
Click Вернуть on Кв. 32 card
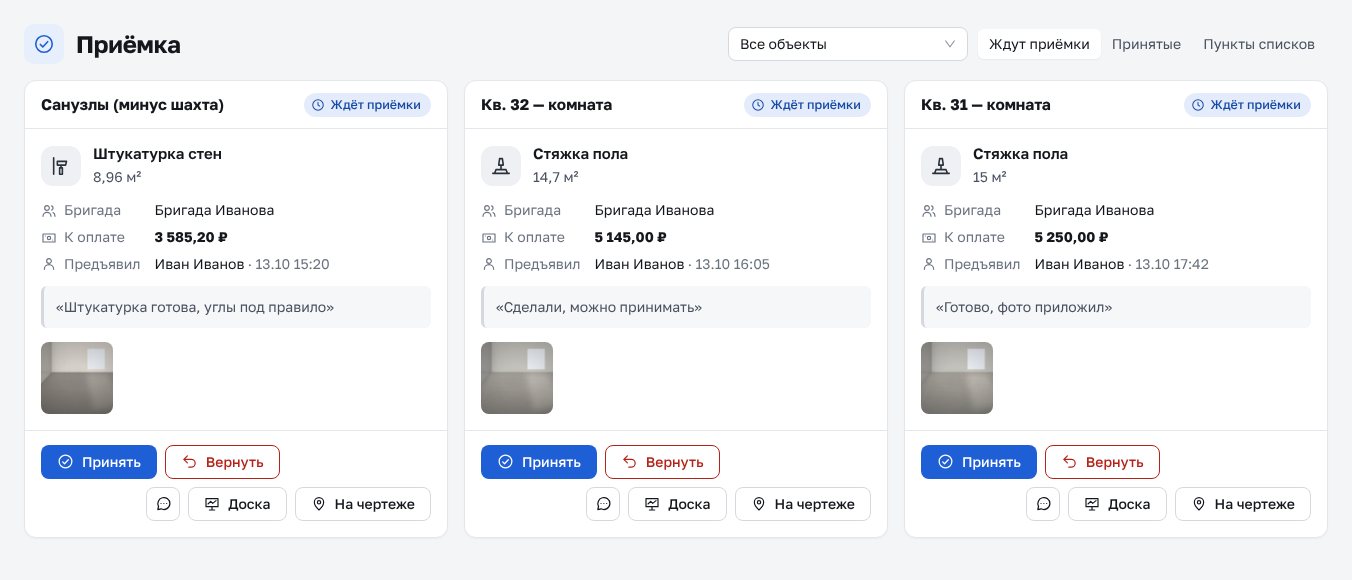point(662,462)
